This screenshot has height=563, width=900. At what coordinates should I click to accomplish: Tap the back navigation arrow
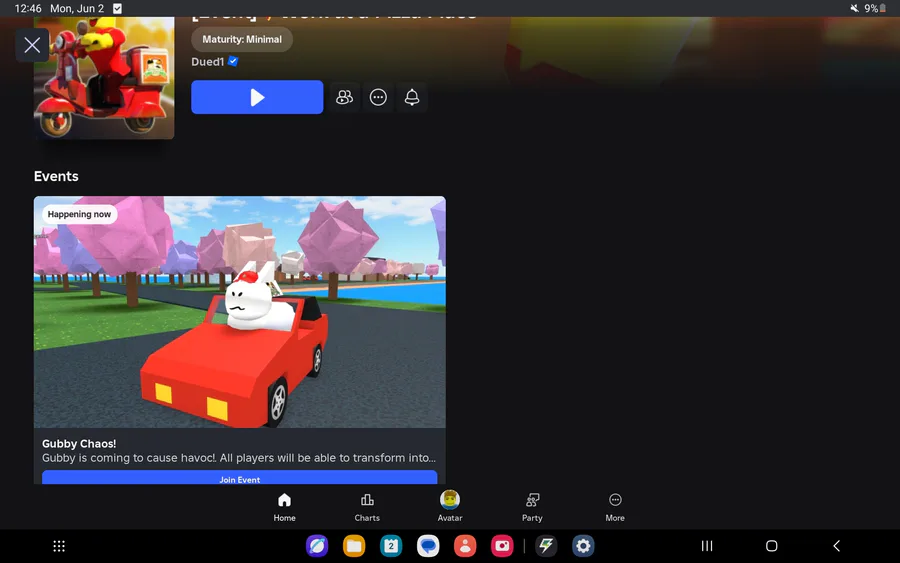pos(836,546)
